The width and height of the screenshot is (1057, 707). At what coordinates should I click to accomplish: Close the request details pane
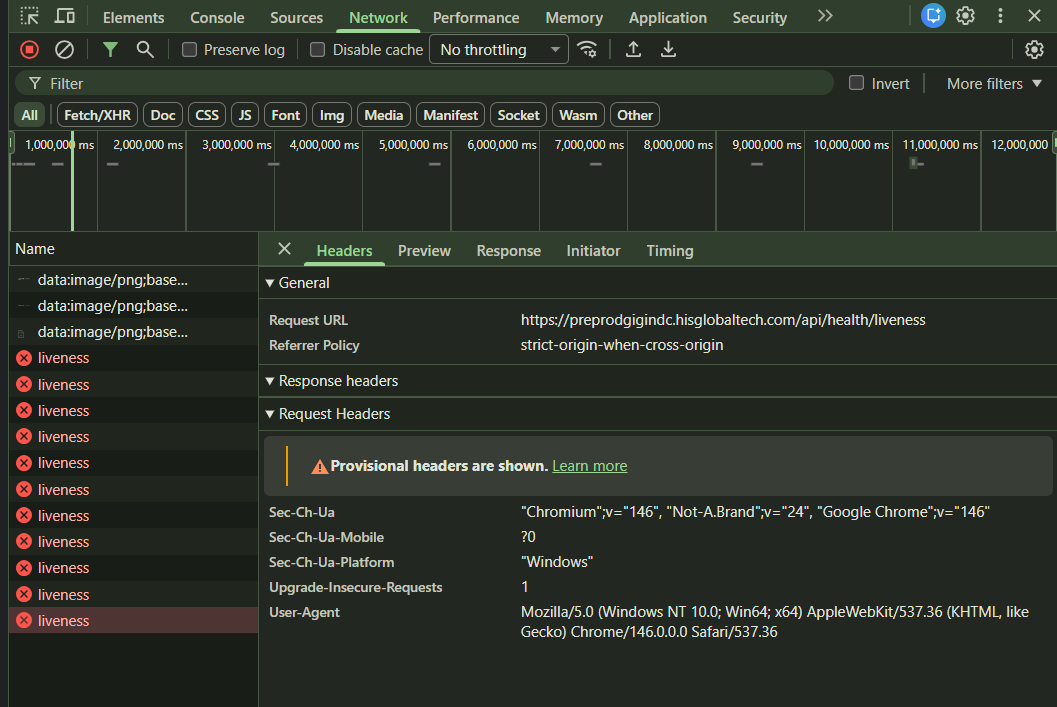284,249
